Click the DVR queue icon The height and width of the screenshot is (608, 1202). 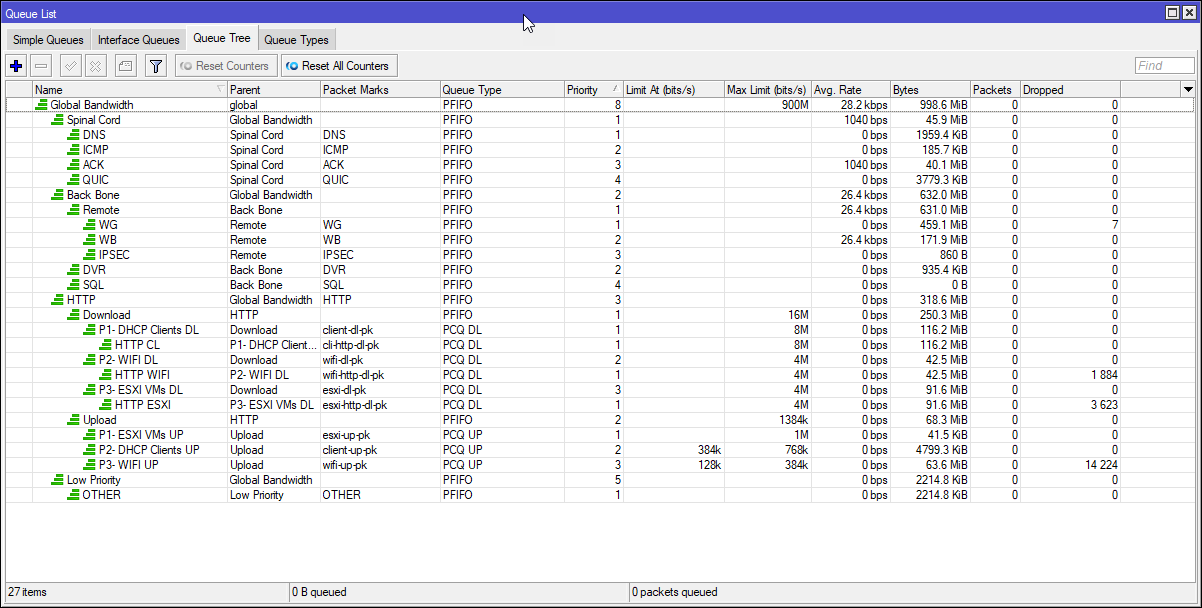(x=73, y=270)
